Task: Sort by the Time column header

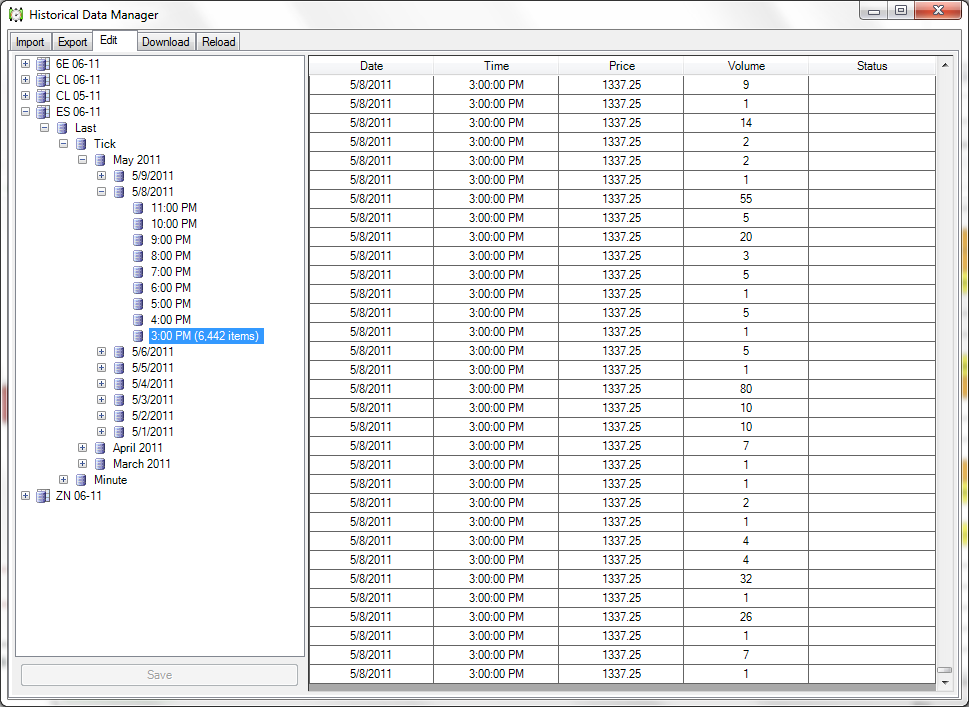Action: pyautogui.click(x=496, y=66)
